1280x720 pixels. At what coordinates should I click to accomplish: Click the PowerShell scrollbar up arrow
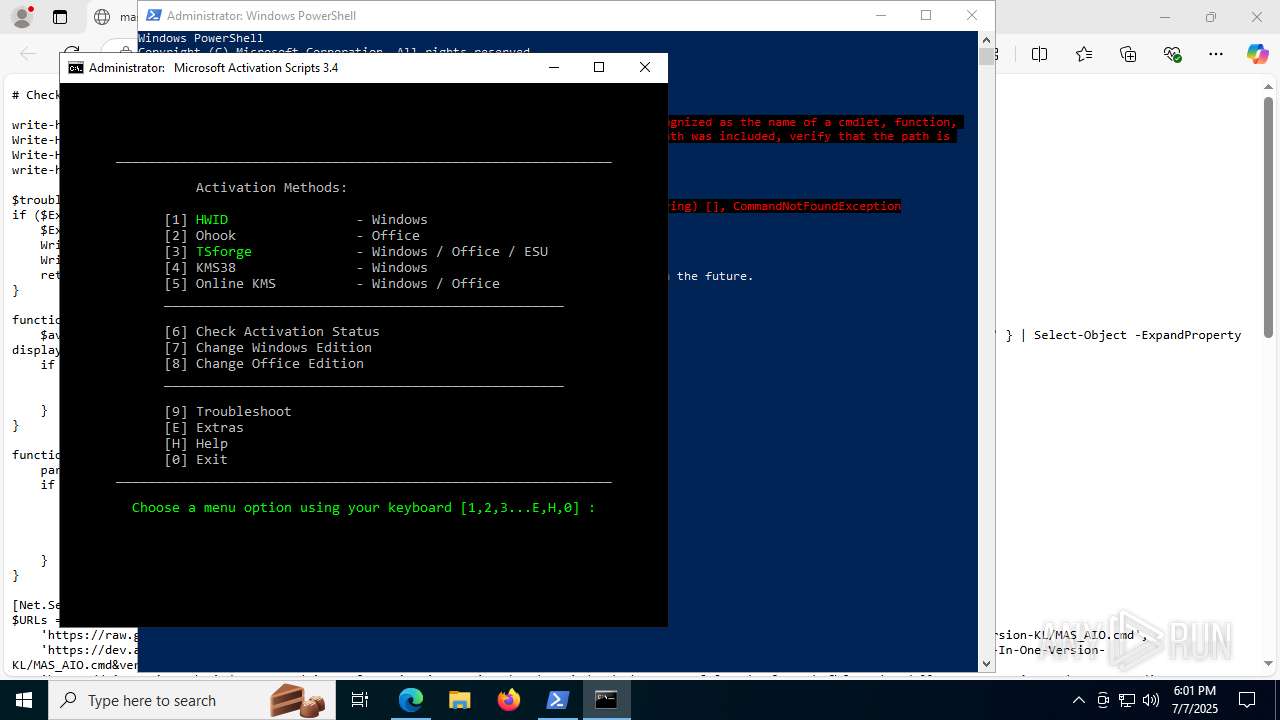click(986, 39)
